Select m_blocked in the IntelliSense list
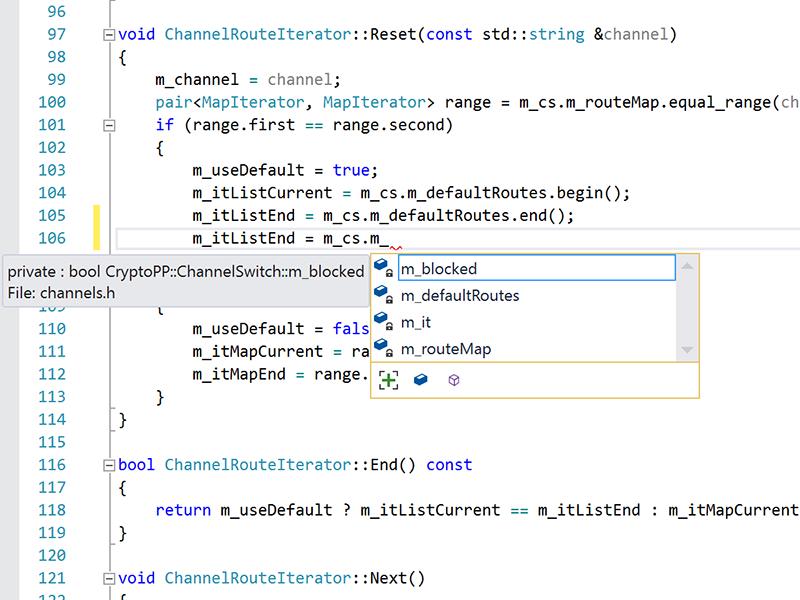The width and height of the screenshot is (800, 600). [x=536, y=268]
